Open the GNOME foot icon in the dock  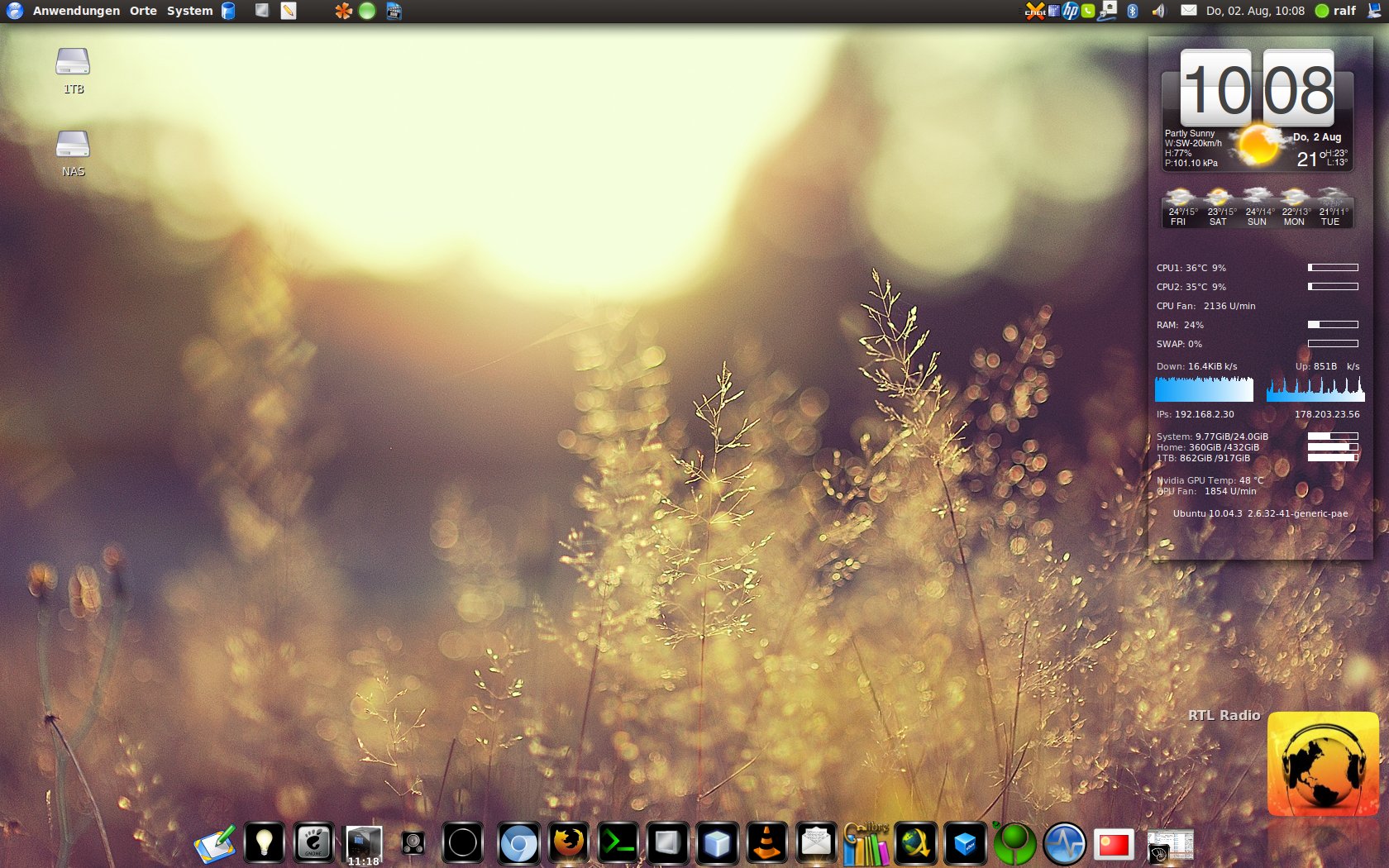point(313,843)
